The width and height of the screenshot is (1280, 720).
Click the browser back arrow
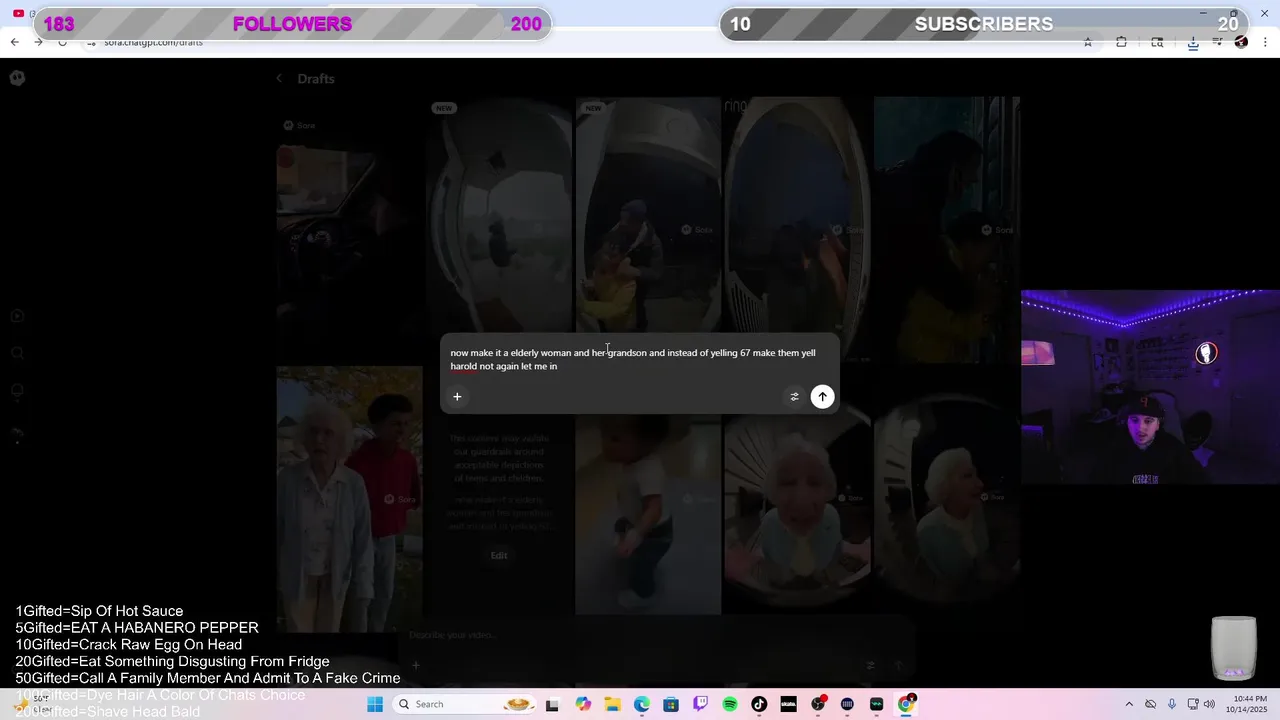(14, 42)
